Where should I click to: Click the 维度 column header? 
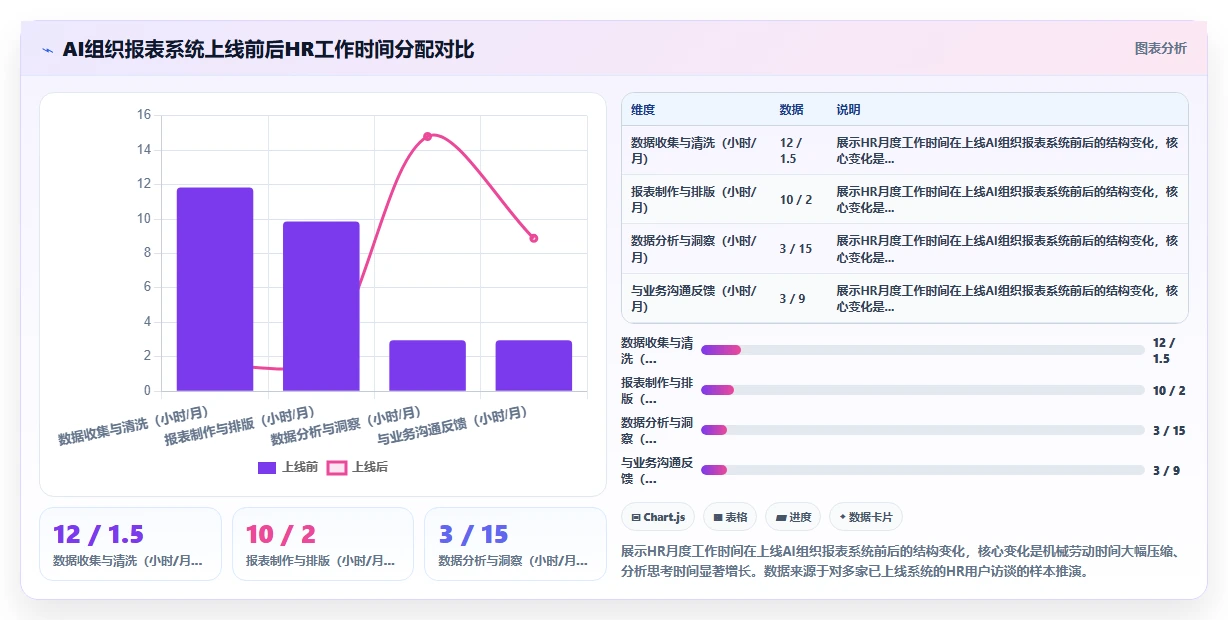(643, 110)
